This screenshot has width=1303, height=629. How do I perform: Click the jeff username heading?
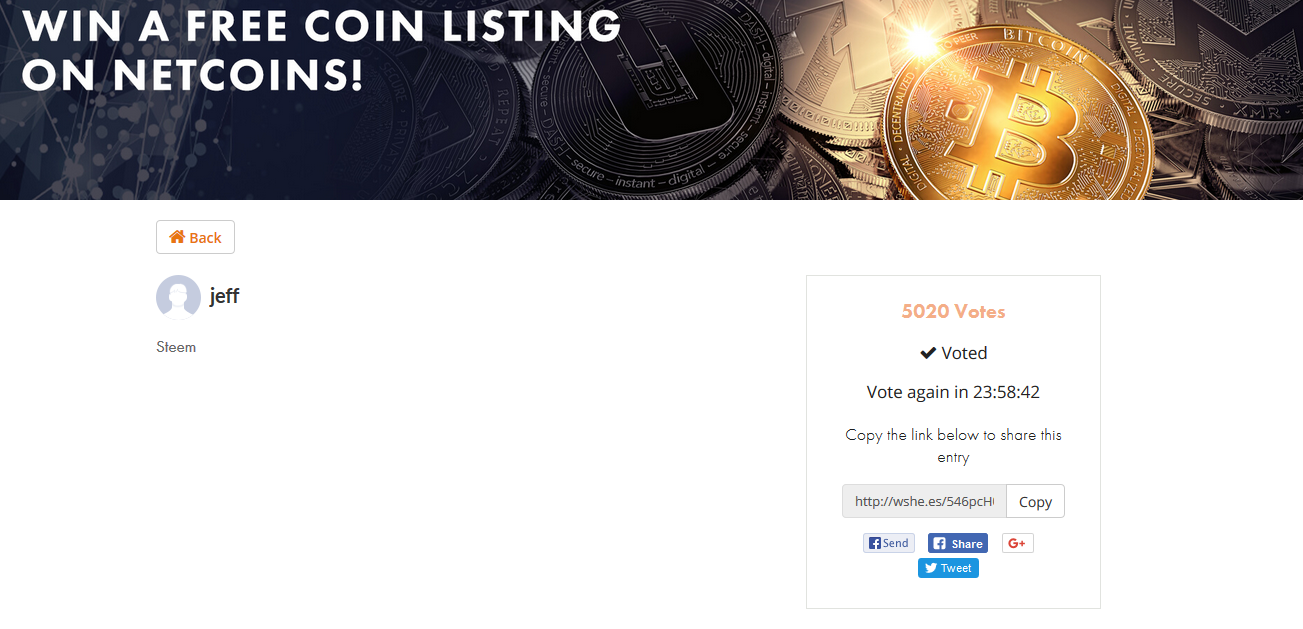(224, 296)
